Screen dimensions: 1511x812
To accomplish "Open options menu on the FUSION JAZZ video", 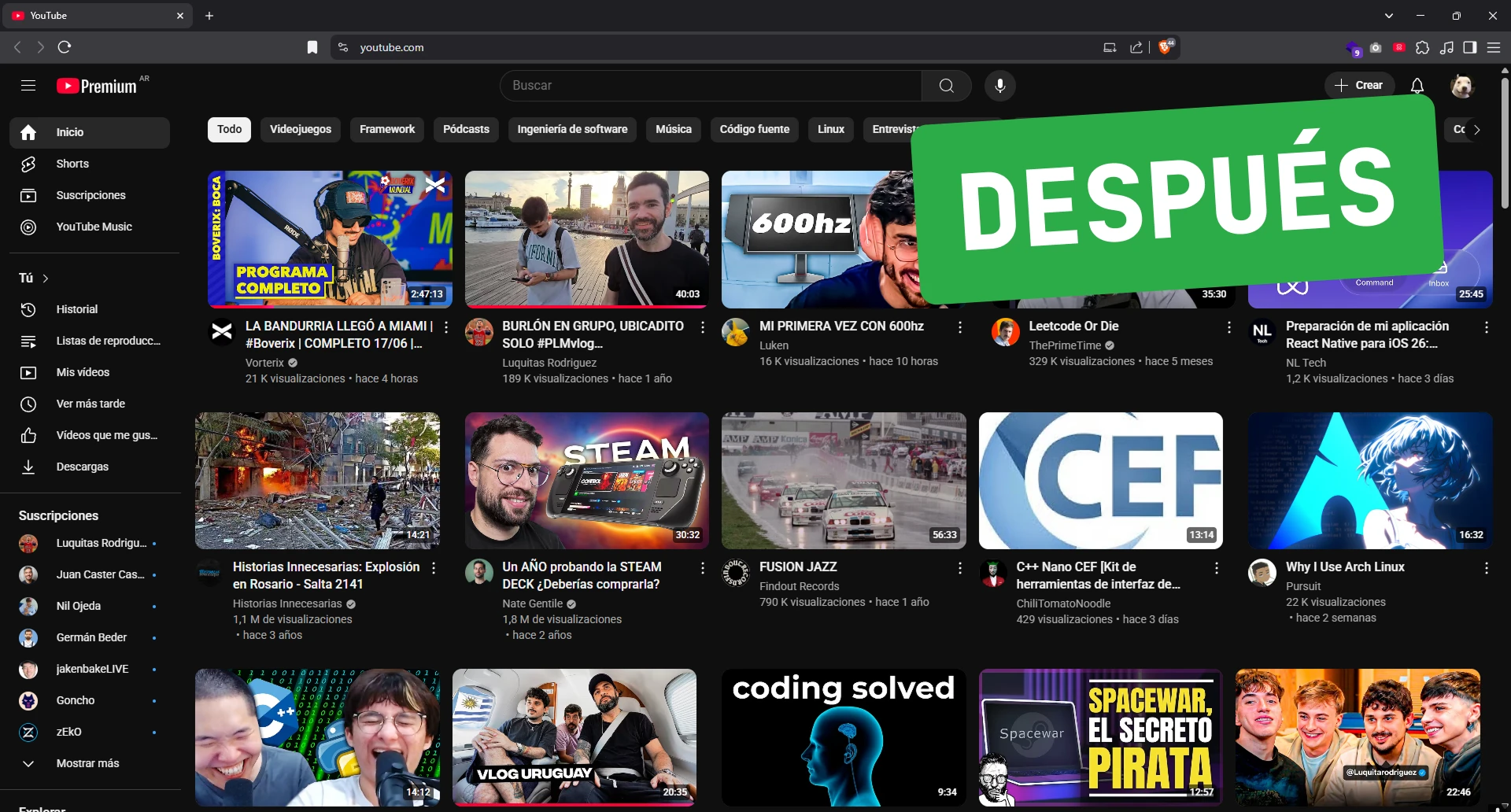I will [x=960, y=568].
